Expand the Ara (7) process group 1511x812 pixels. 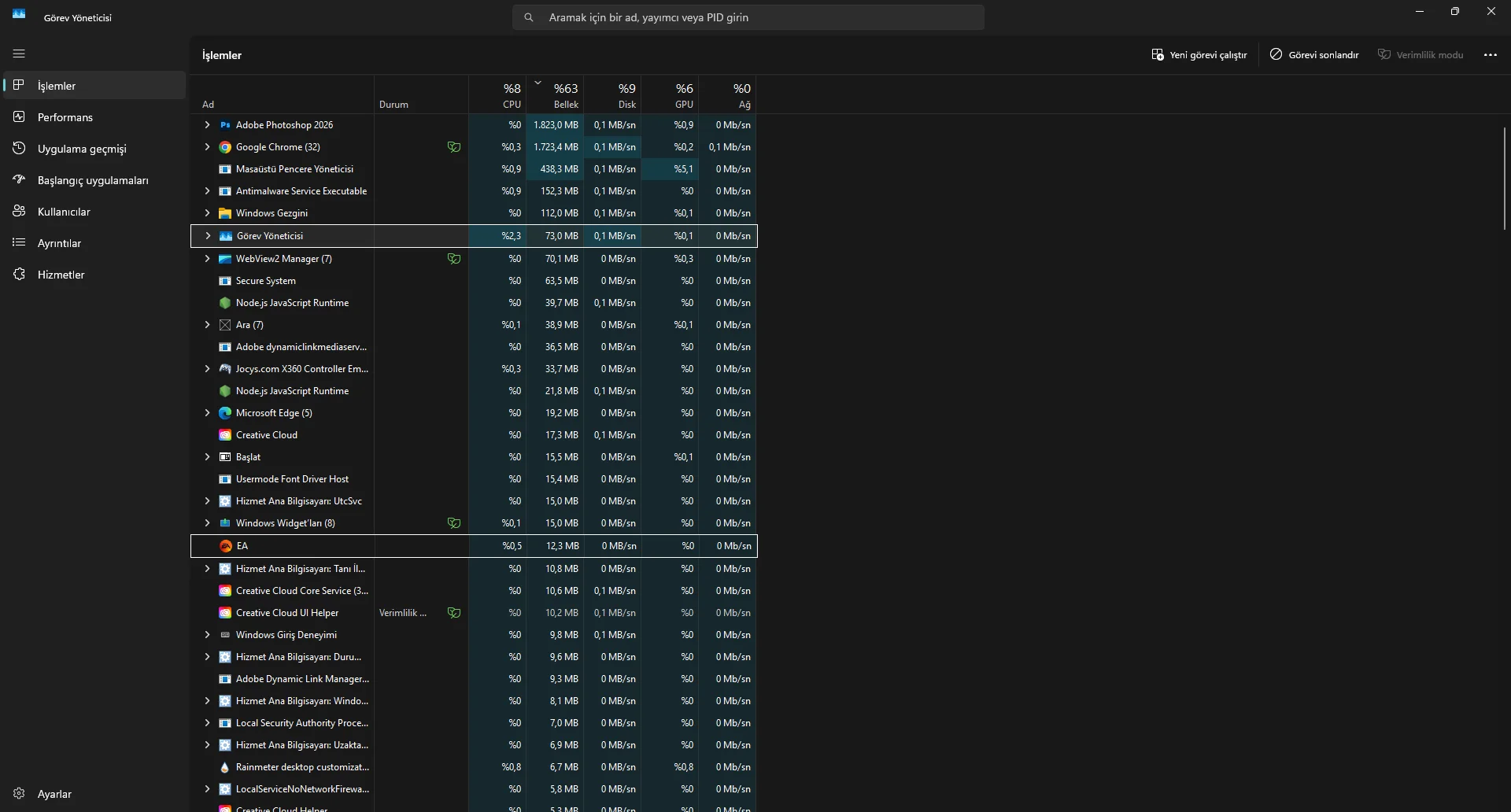(207, 325)
